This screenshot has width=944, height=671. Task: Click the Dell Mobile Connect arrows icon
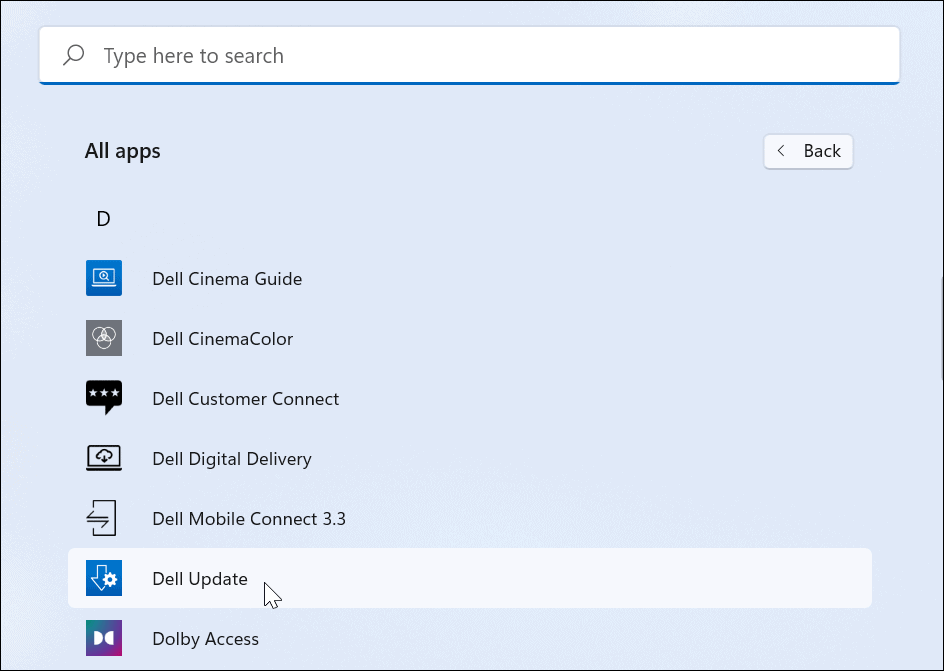104,518
